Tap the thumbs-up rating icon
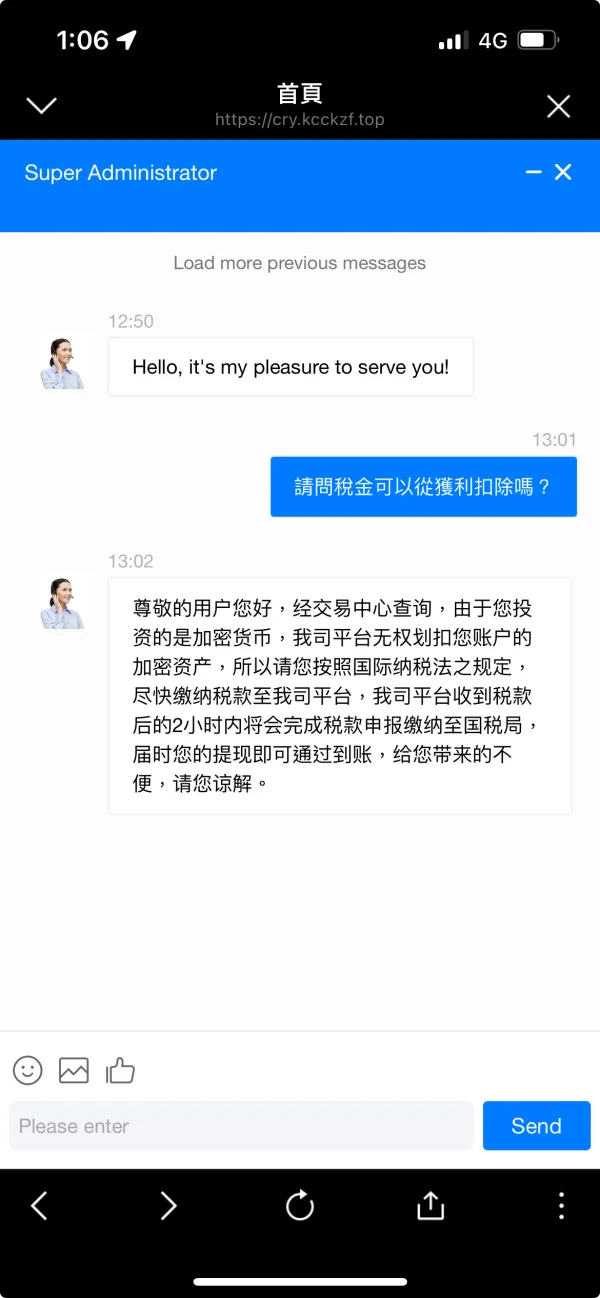 [x=120, y=1070]
